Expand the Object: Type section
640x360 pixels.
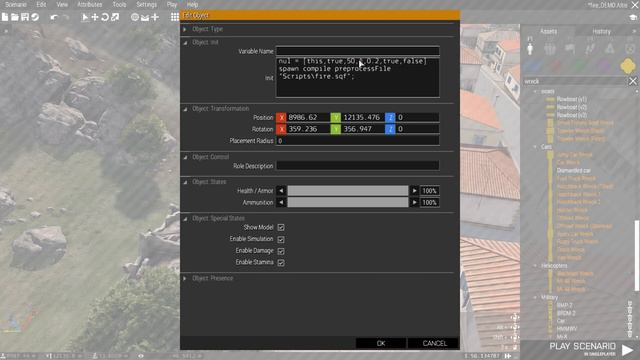point(185,29)
